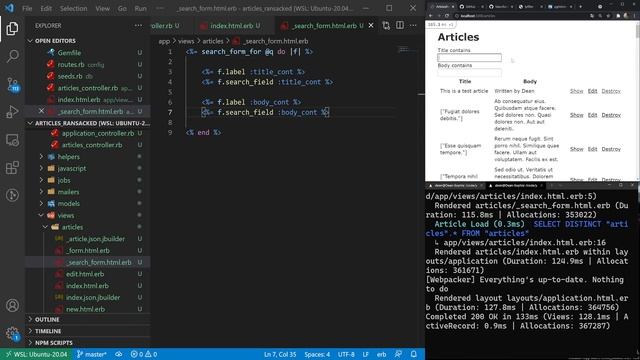The image size is (640, 360).
Task: Change Spaces: 4 indentation setting
Action: (317, 354)
